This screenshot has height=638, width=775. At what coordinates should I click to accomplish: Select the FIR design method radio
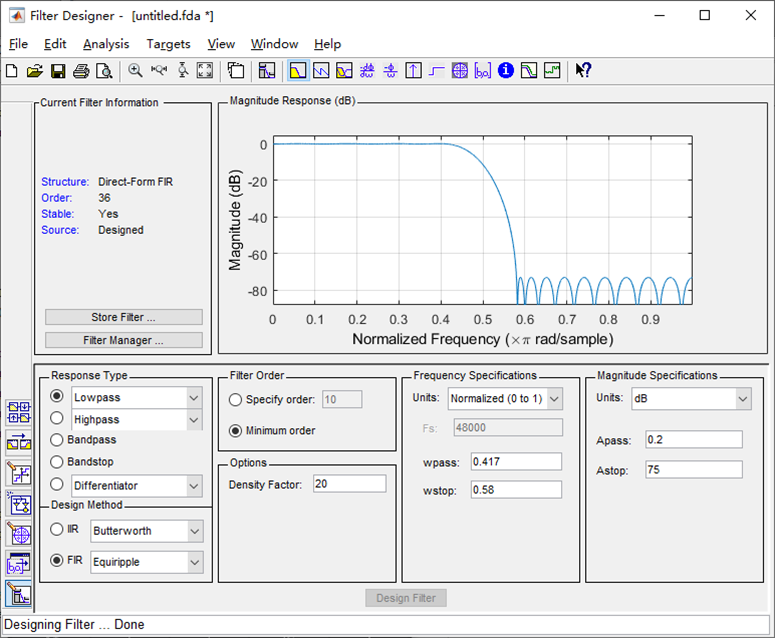tap(57, 560)
